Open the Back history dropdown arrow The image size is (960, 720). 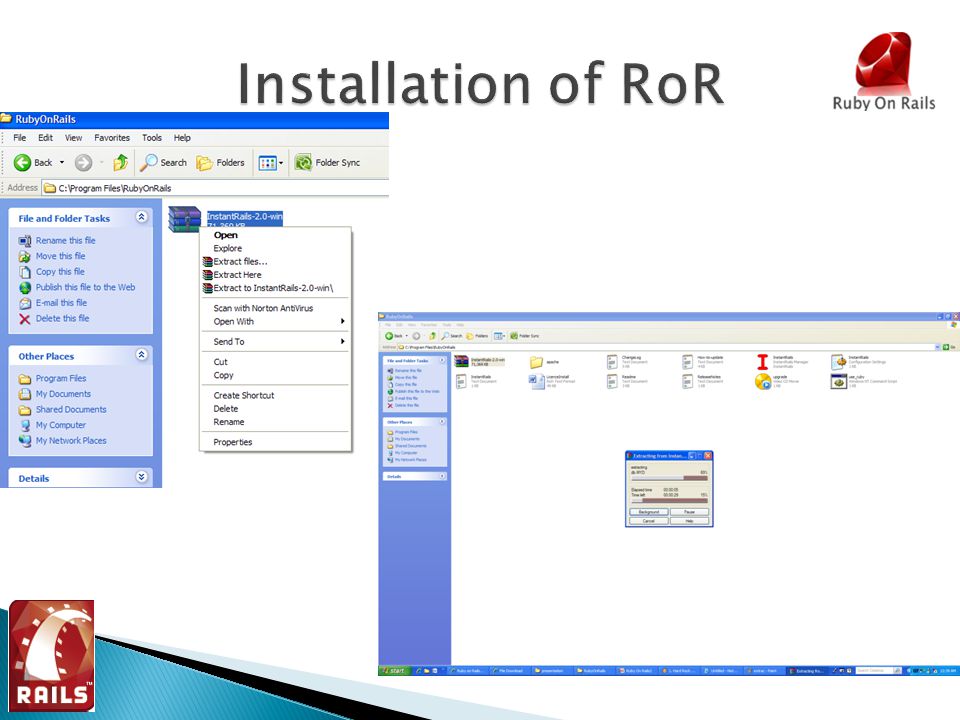62,162
